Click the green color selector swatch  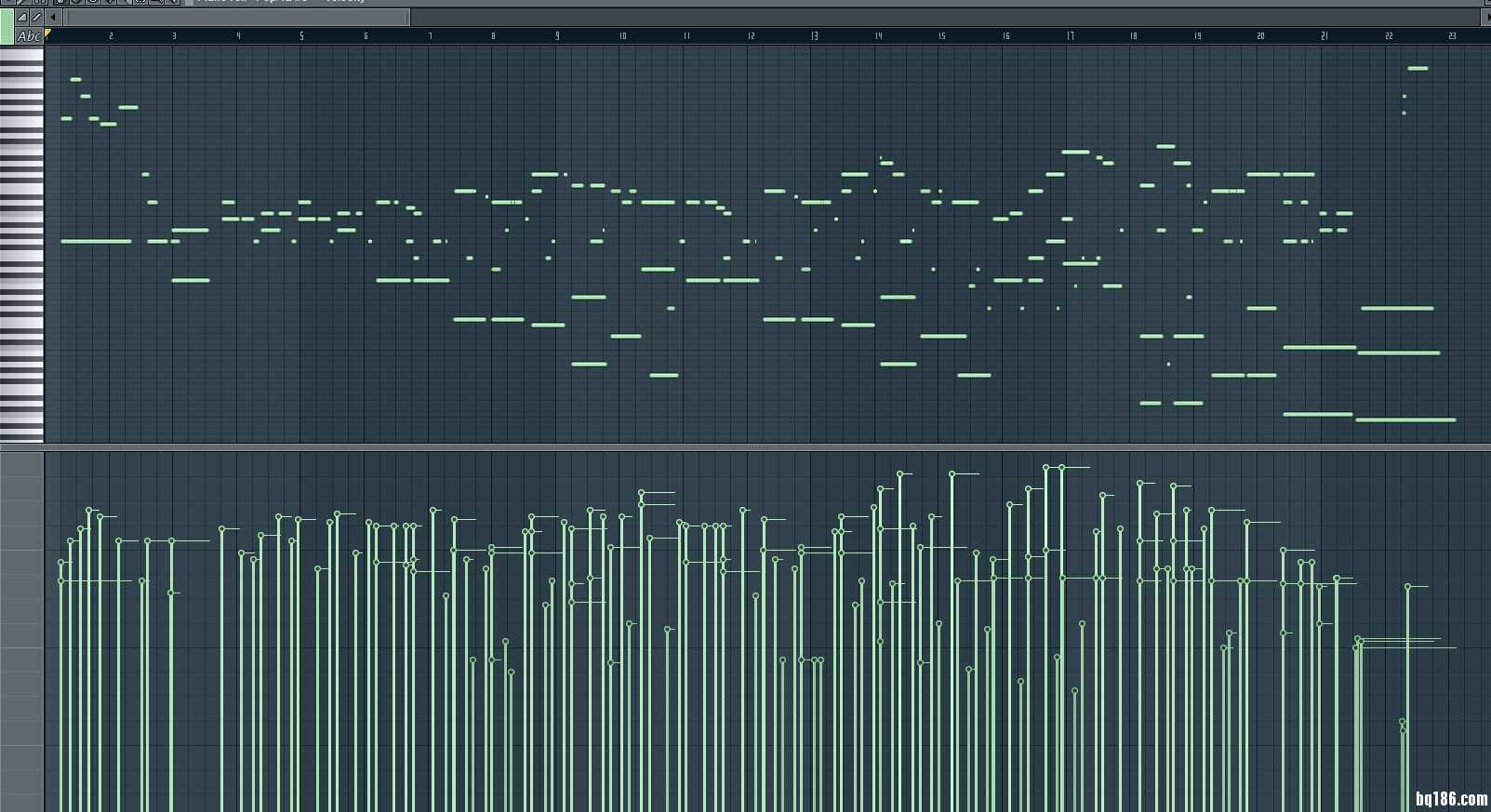[x=7, y=26]
